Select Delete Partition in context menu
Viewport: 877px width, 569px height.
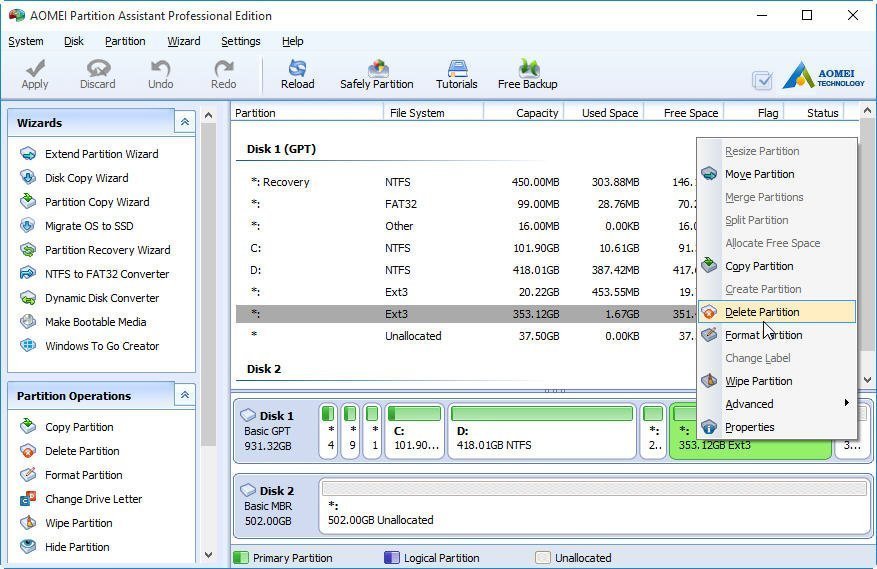coord(777,312)
